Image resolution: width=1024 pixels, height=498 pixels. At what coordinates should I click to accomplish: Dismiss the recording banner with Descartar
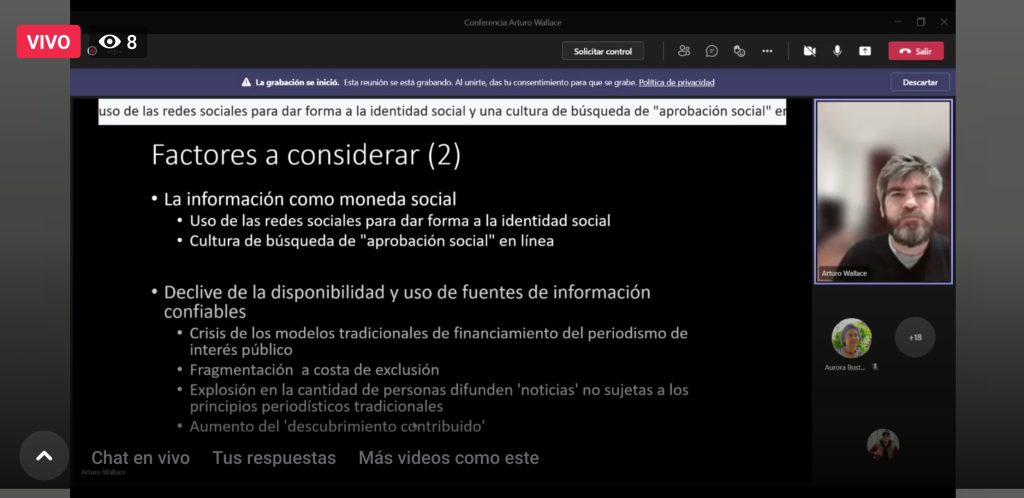pyautogui.click(x=919, y=82)
